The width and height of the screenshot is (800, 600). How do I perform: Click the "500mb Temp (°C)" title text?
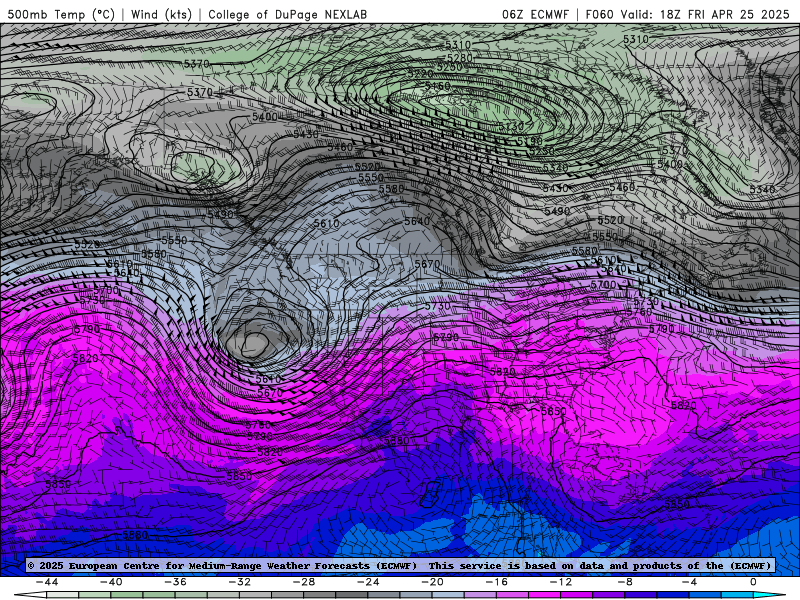tap(61, 14)
